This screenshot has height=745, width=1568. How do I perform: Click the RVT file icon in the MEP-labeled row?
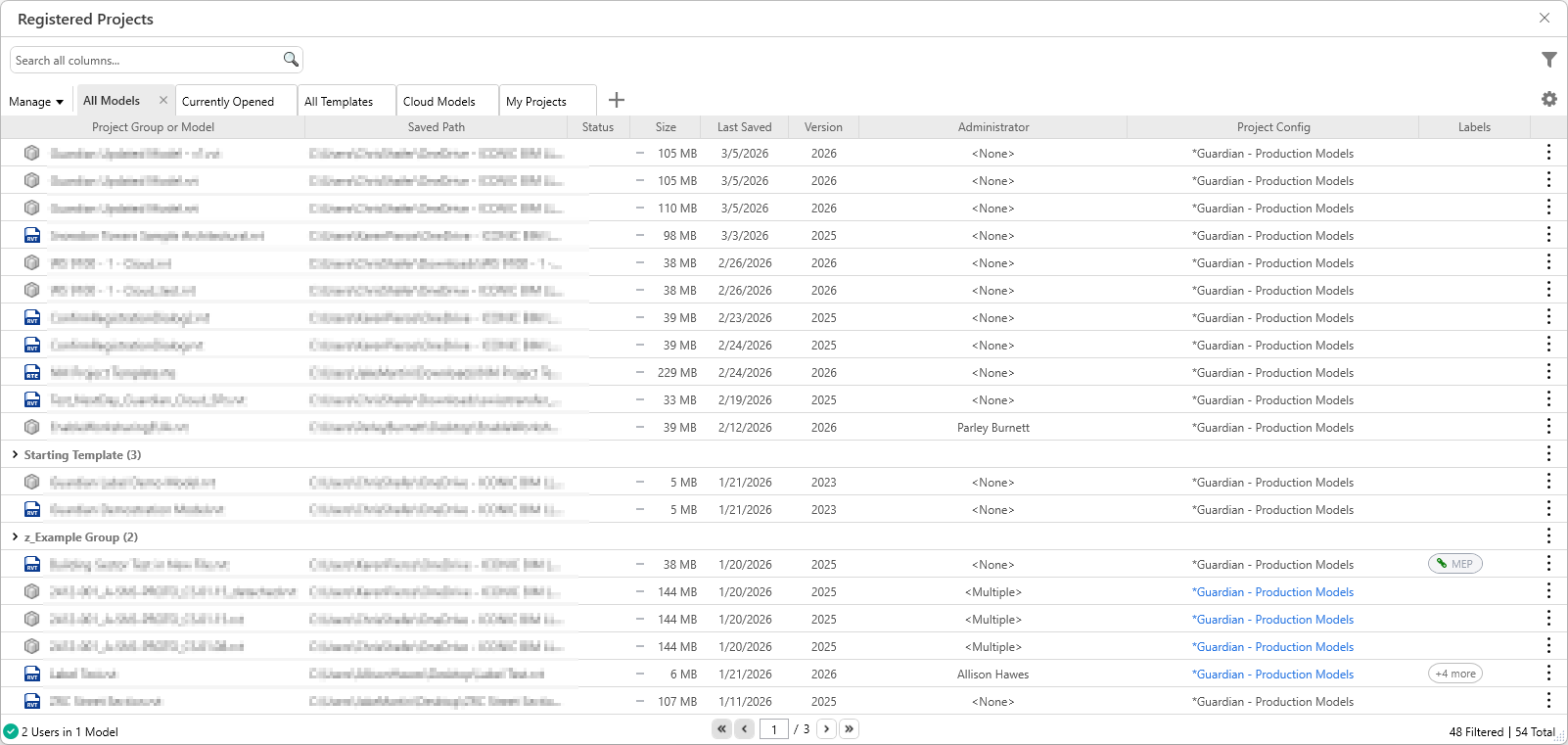point(32,564)
